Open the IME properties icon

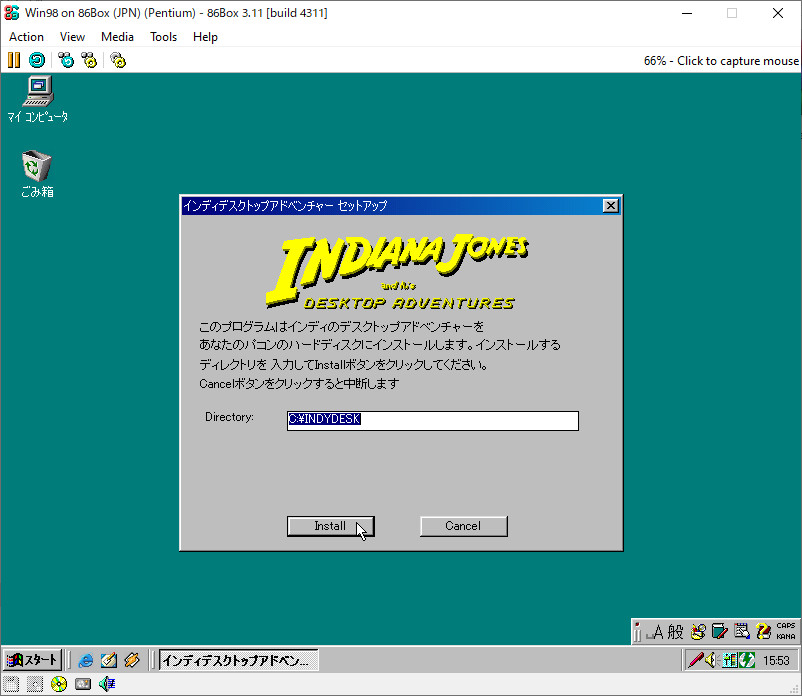742,632
